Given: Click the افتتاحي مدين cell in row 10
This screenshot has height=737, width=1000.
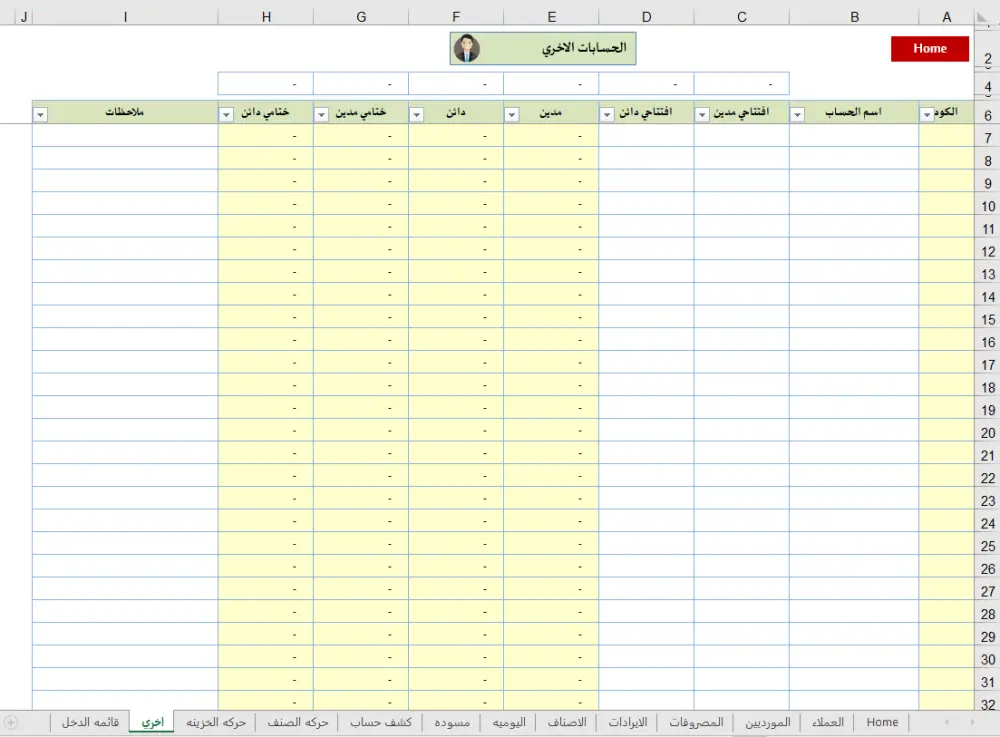Looking at the screenshot, I should click(742, 203).
